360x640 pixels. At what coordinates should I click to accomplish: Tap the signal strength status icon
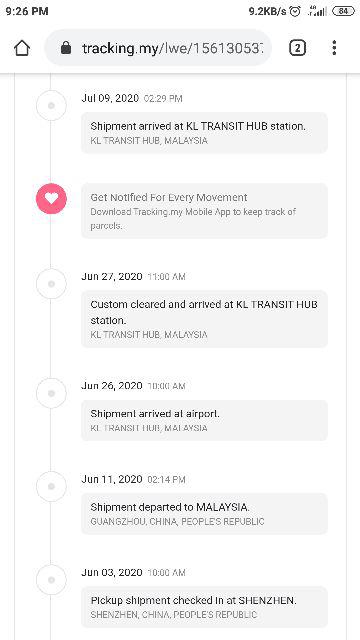click(317, 11)
